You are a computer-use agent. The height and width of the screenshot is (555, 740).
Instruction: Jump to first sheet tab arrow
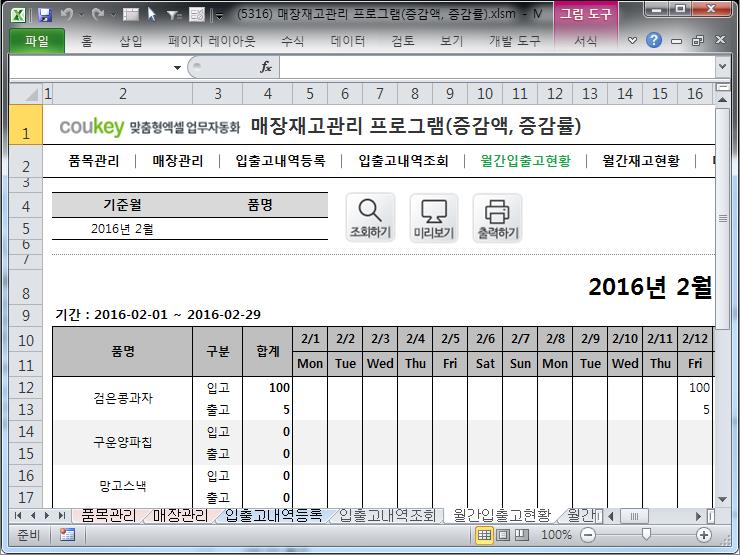point(18,515)
